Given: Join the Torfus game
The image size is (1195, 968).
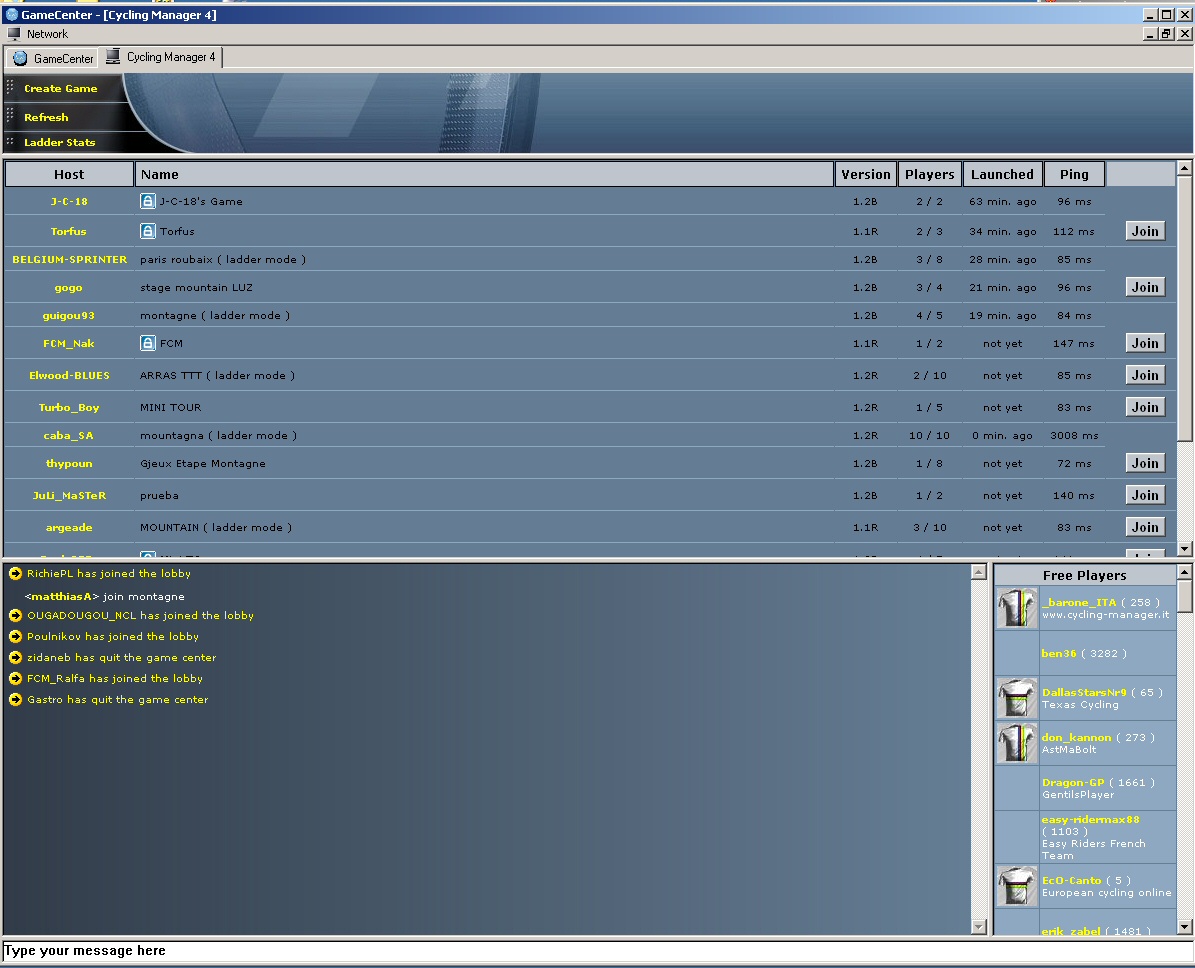Looking at the screenshot, I should pyautogui.click(x=1145, y=231).
